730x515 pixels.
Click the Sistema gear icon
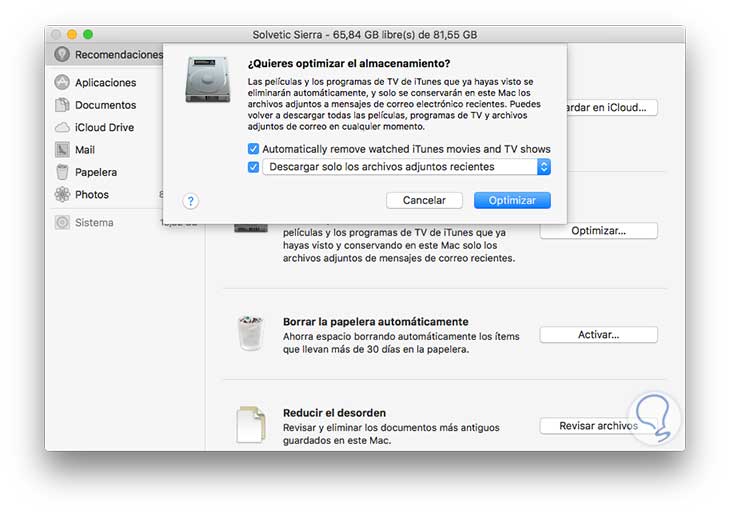(x=62, y=222)
